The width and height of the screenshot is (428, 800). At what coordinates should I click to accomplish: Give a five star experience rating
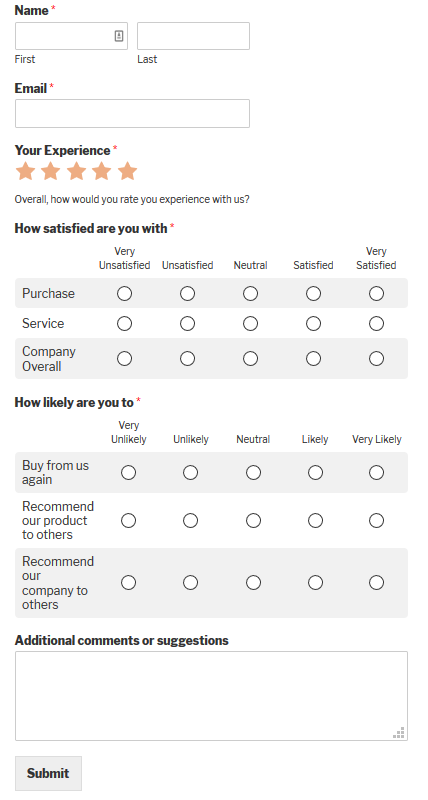pyautogui.click(x=127, y=171)
